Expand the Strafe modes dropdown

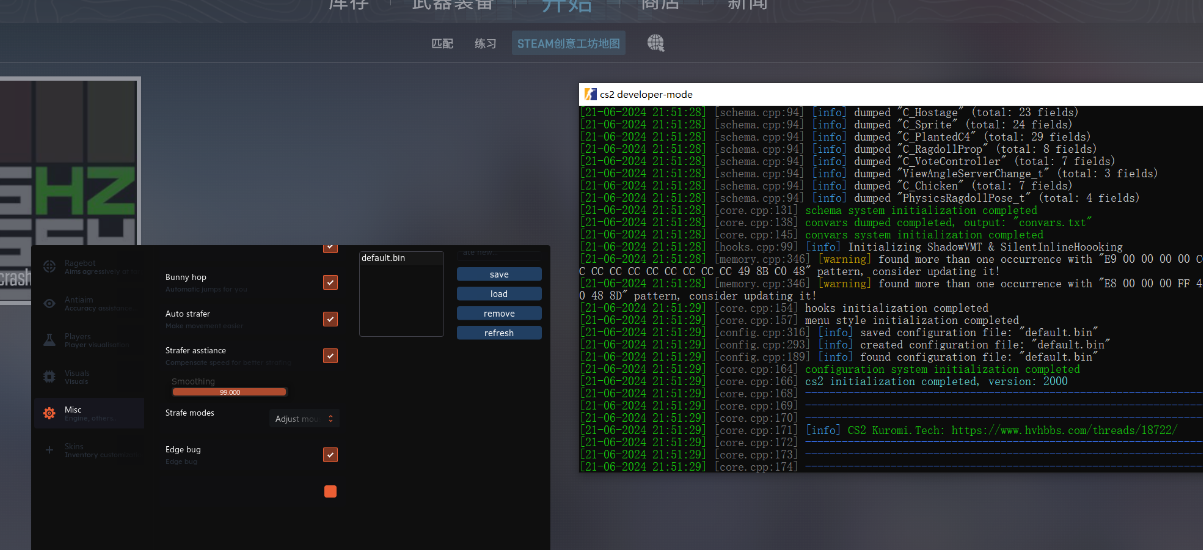coord(305,419)
